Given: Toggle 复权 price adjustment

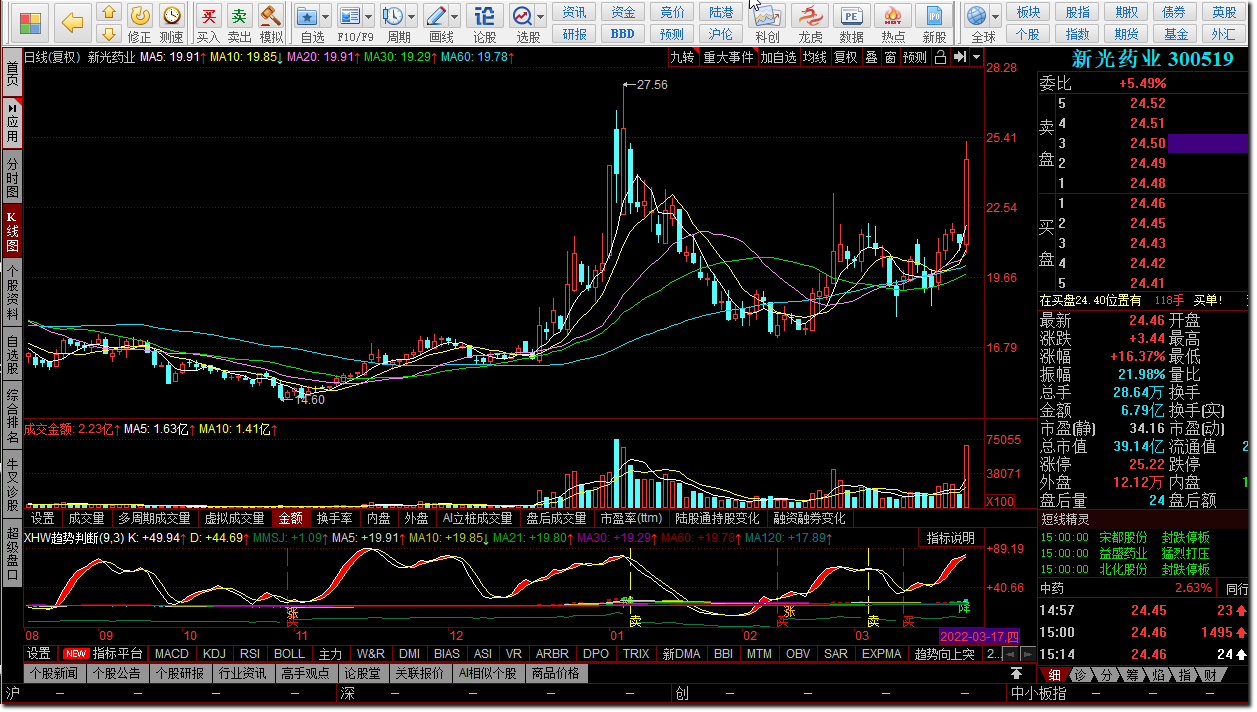Looking at the screenshot, I should coord(846,57).
